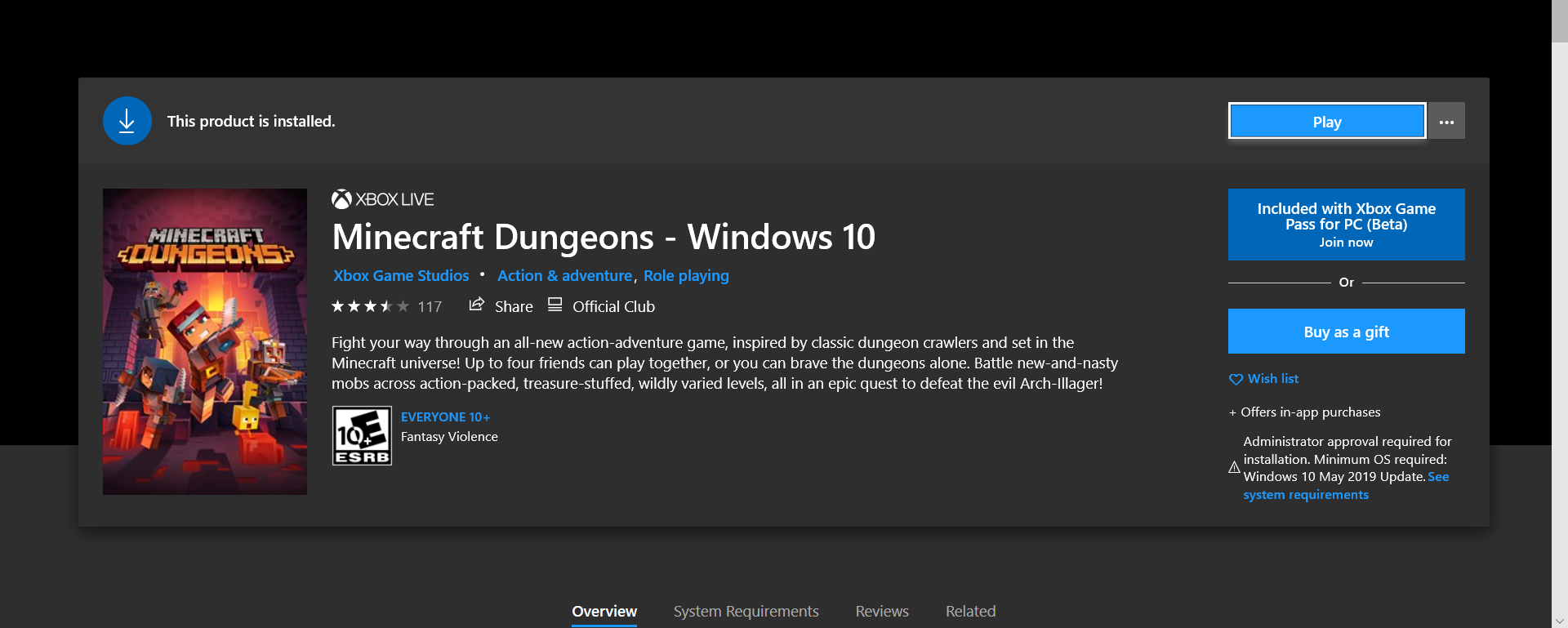This screenshot has height=628, width=1568.
Task: Open the Xbox Game Studios publisher link
Action: coord(401,276)
